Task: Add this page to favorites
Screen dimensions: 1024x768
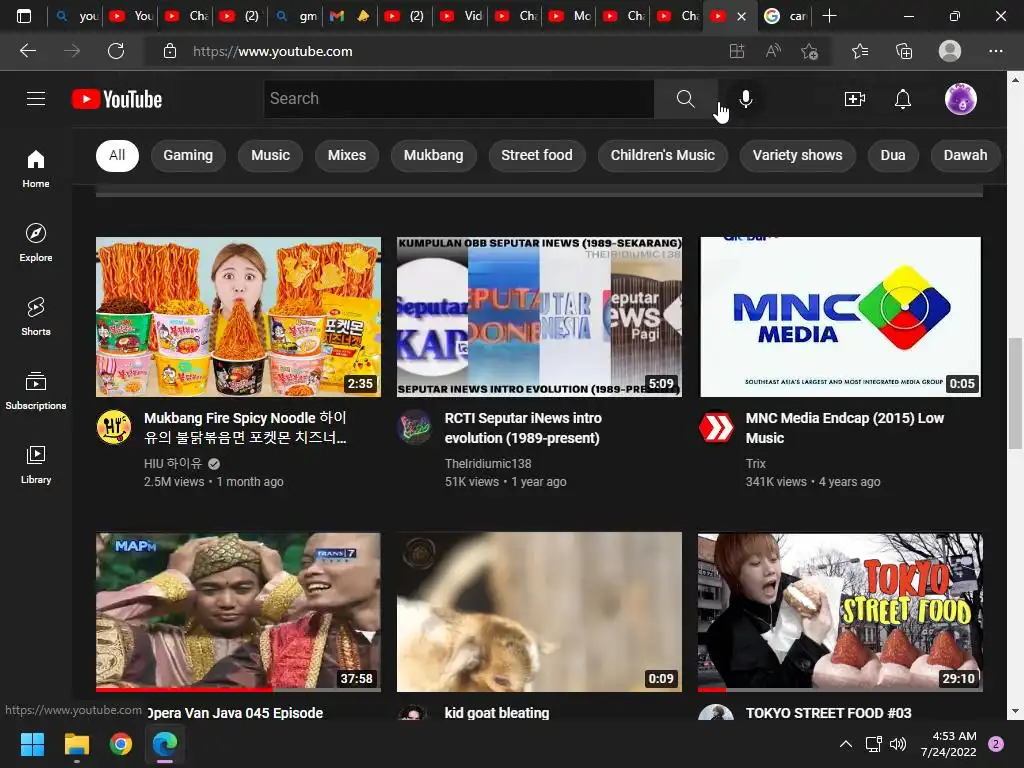Action: tap(809, 51)
